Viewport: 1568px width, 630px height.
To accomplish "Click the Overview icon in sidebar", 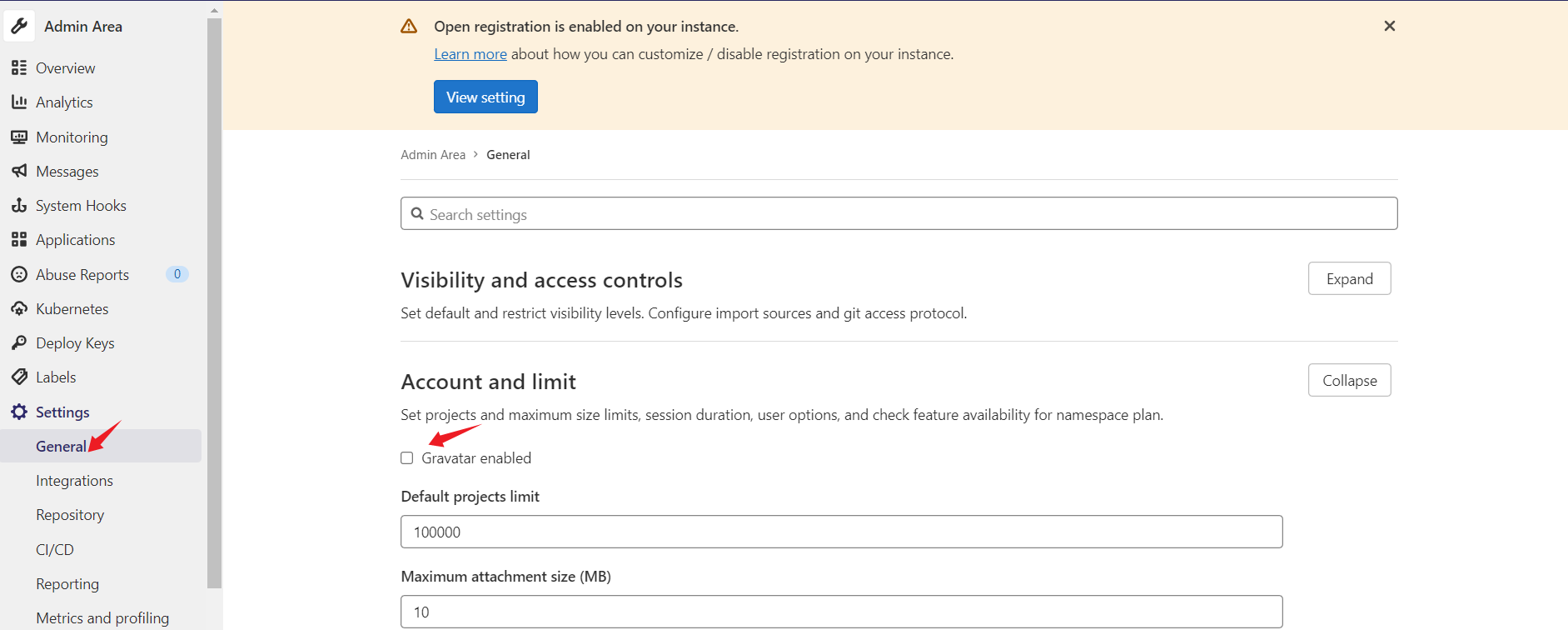I will coord(19,67).
